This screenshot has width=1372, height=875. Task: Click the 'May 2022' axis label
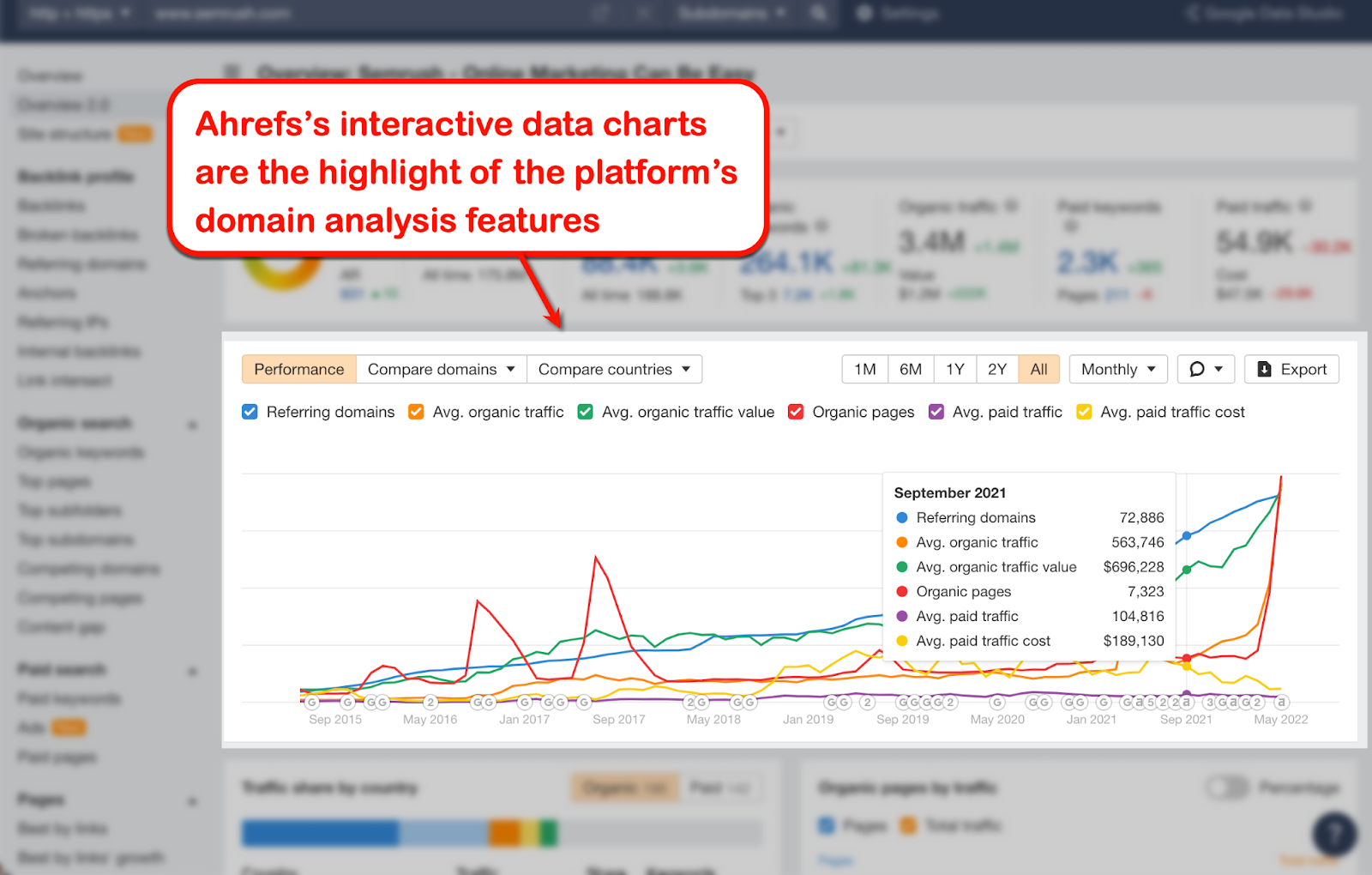click(1281, 720)
